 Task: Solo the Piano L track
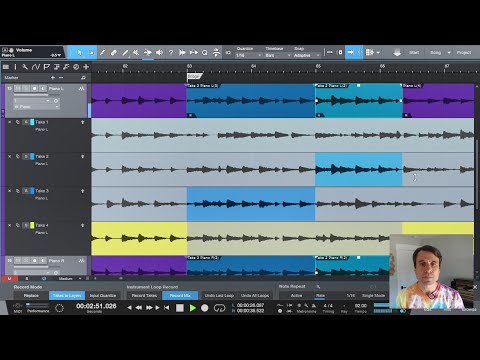coord(26,89)
